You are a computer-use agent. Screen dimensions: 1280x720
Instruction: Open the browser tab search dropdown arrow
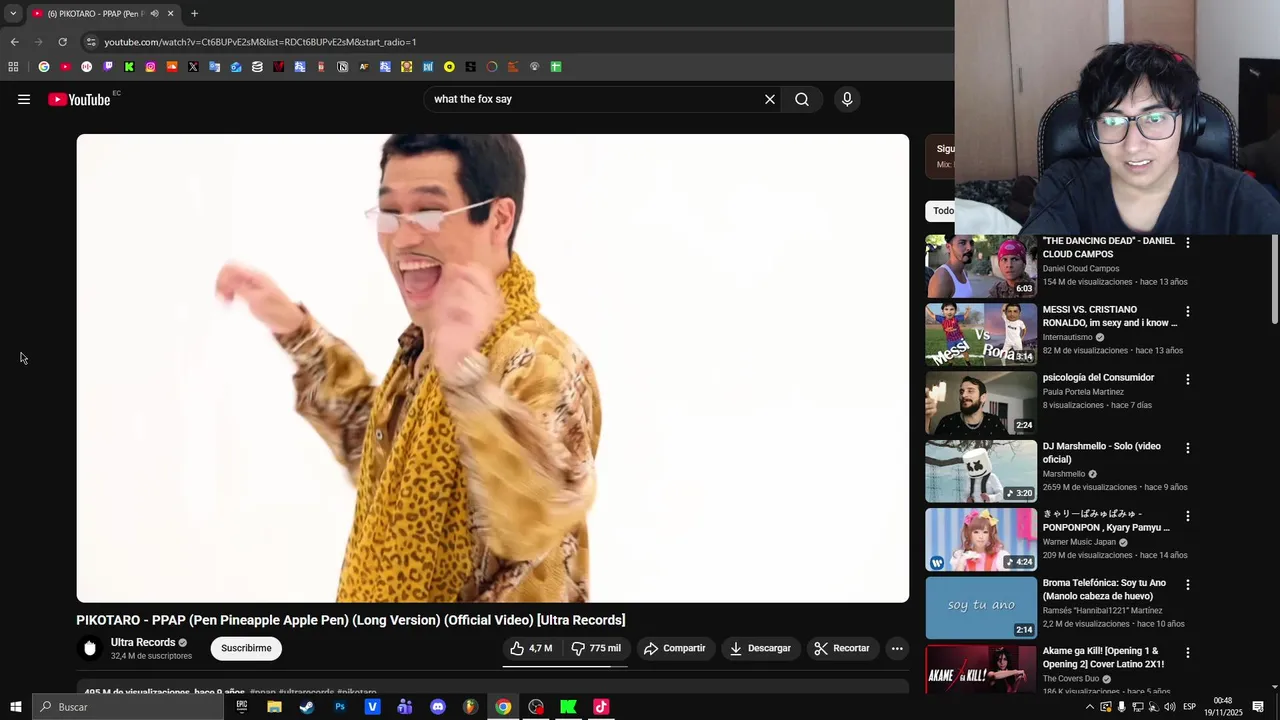[13, 13]
